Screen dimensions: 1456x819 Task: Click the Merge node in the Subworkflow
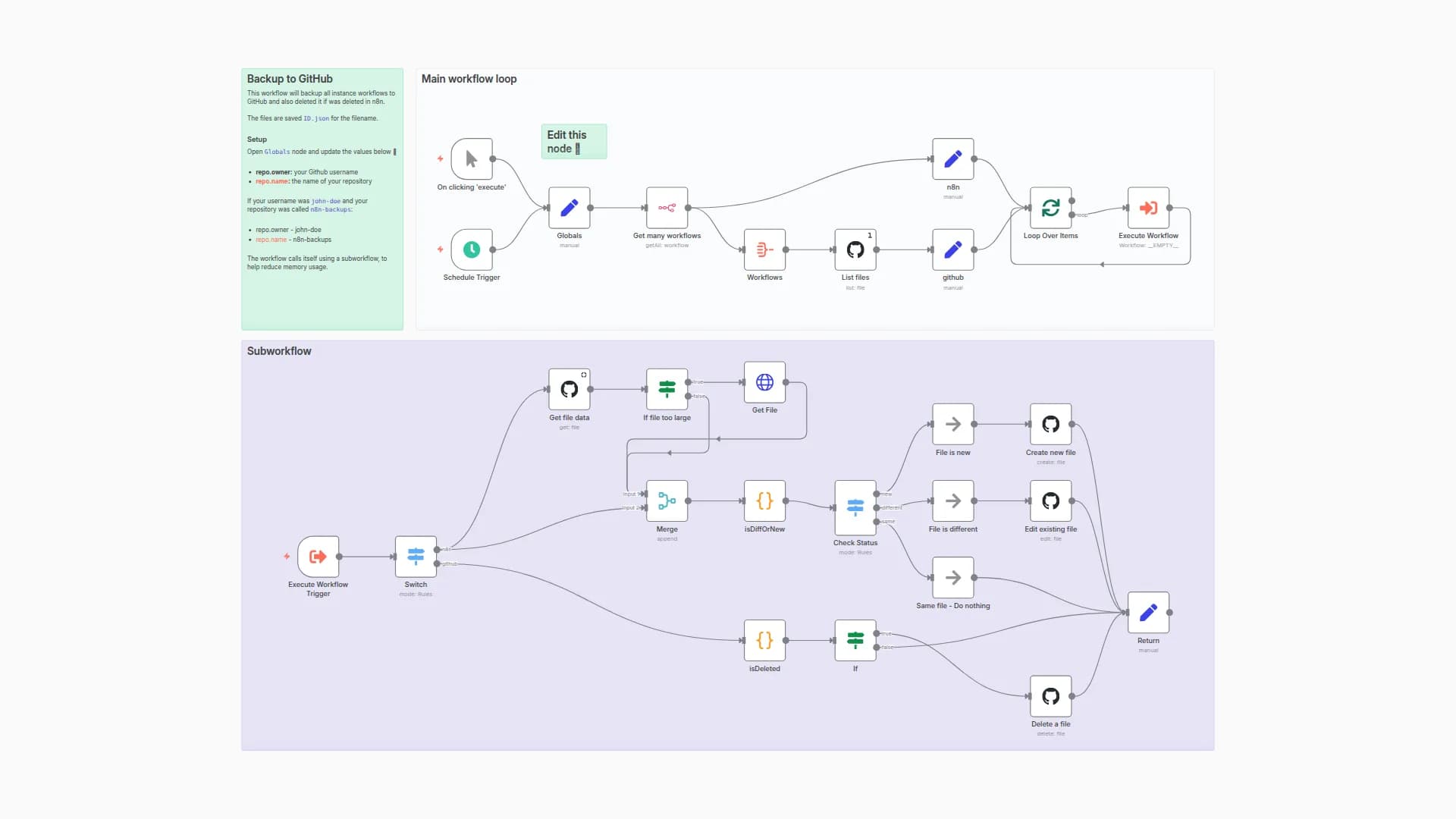(x=667, y=501)
